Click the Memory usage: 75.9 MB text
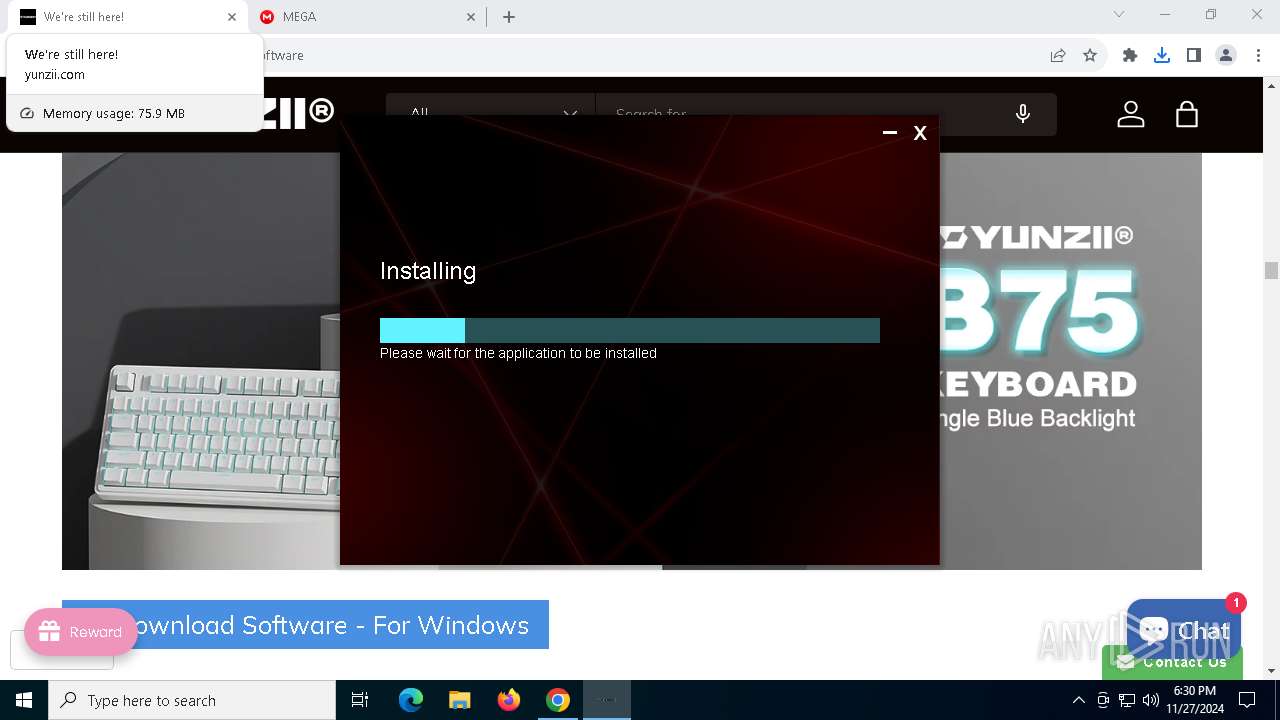The width and height of the screenshot is (1280, 720). (114, 114)
